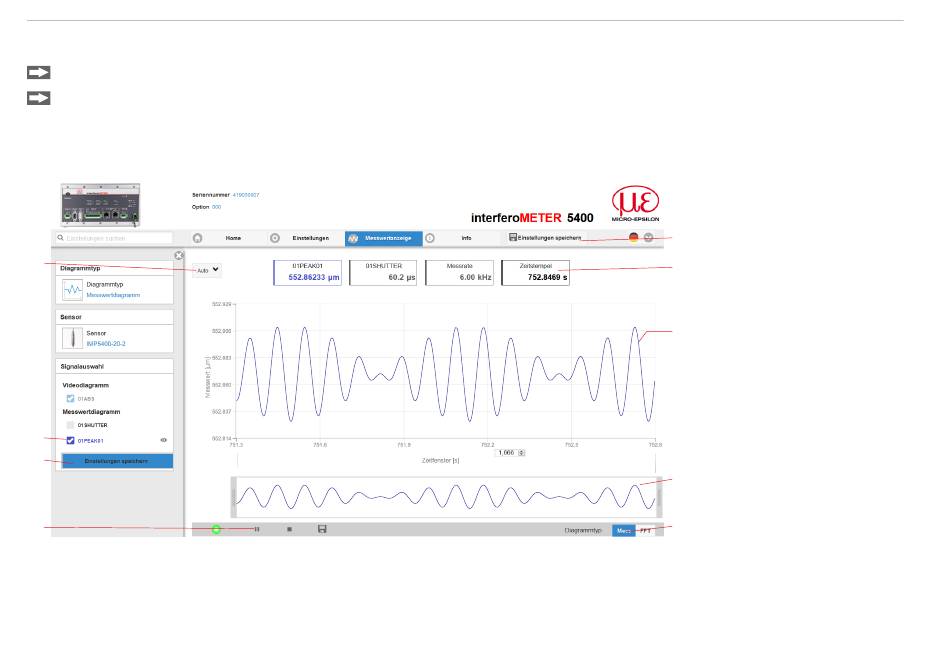
Task: Click the 01SHUTTER signal label in the sidebar
Action: (92, 425)
